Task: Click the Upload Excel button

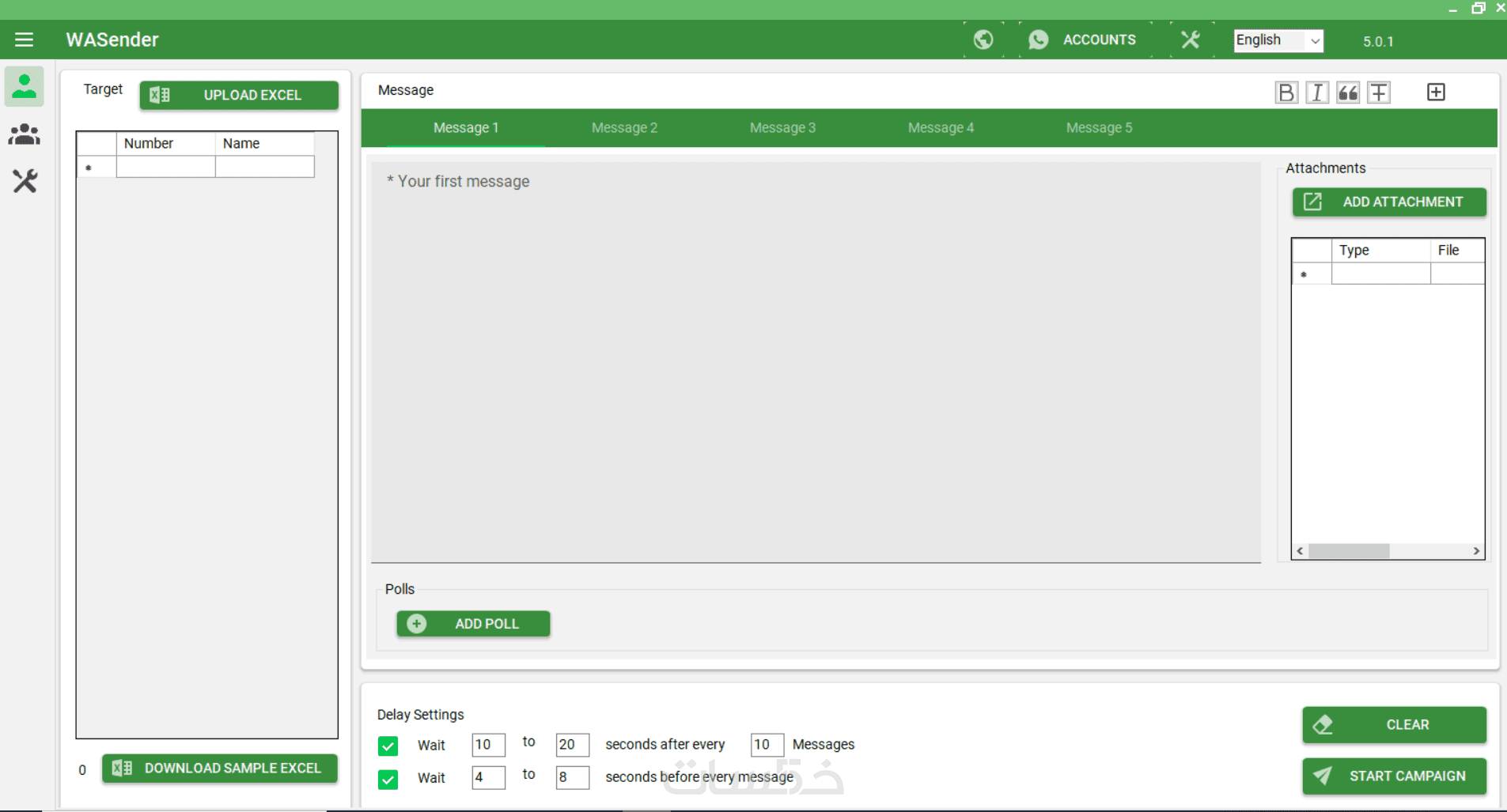Action: coord(239,95)
